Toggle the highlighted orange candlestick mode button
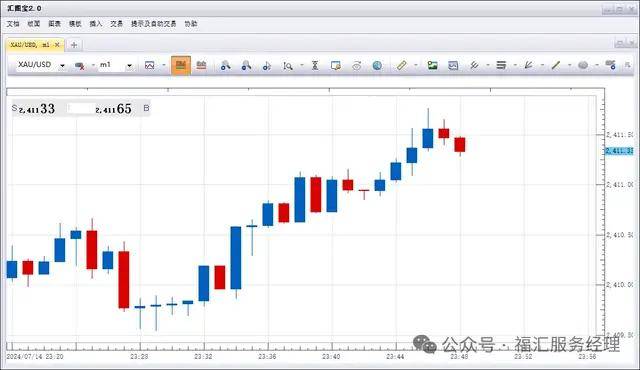 click(x=181, y=65)
